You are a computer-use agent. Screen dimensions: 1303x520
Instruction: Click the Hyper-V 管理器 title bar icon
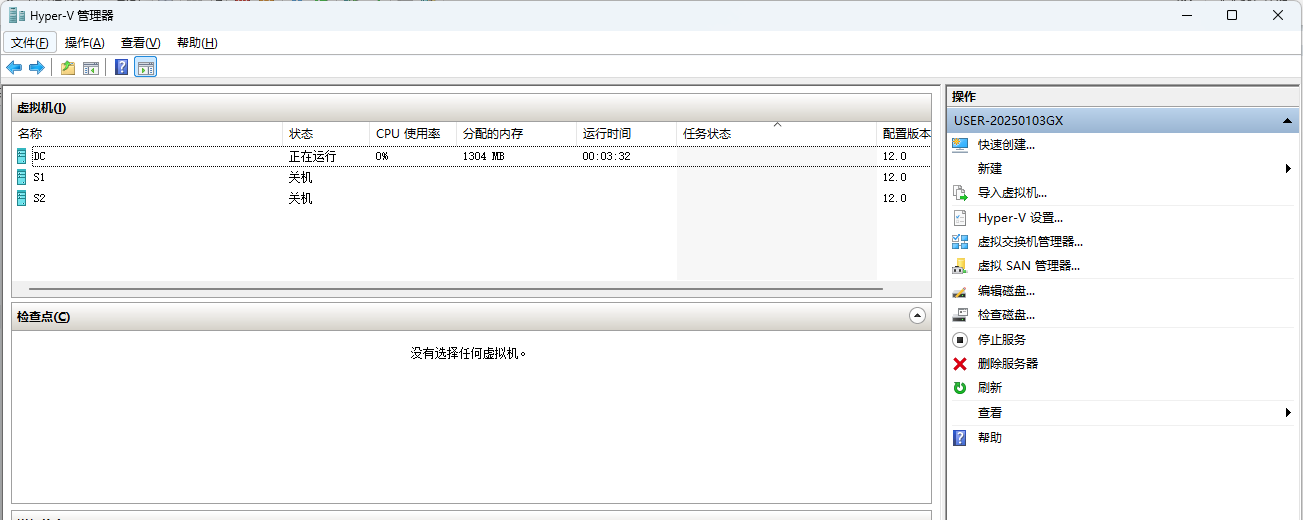(17, 15)
